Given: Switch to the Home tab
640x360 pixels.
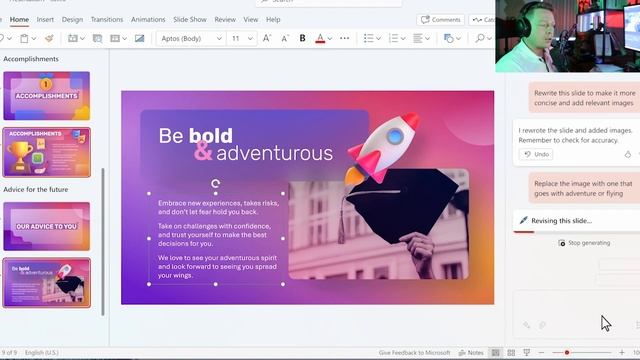Looking at the screenshot, I should [x=19, y=20].
